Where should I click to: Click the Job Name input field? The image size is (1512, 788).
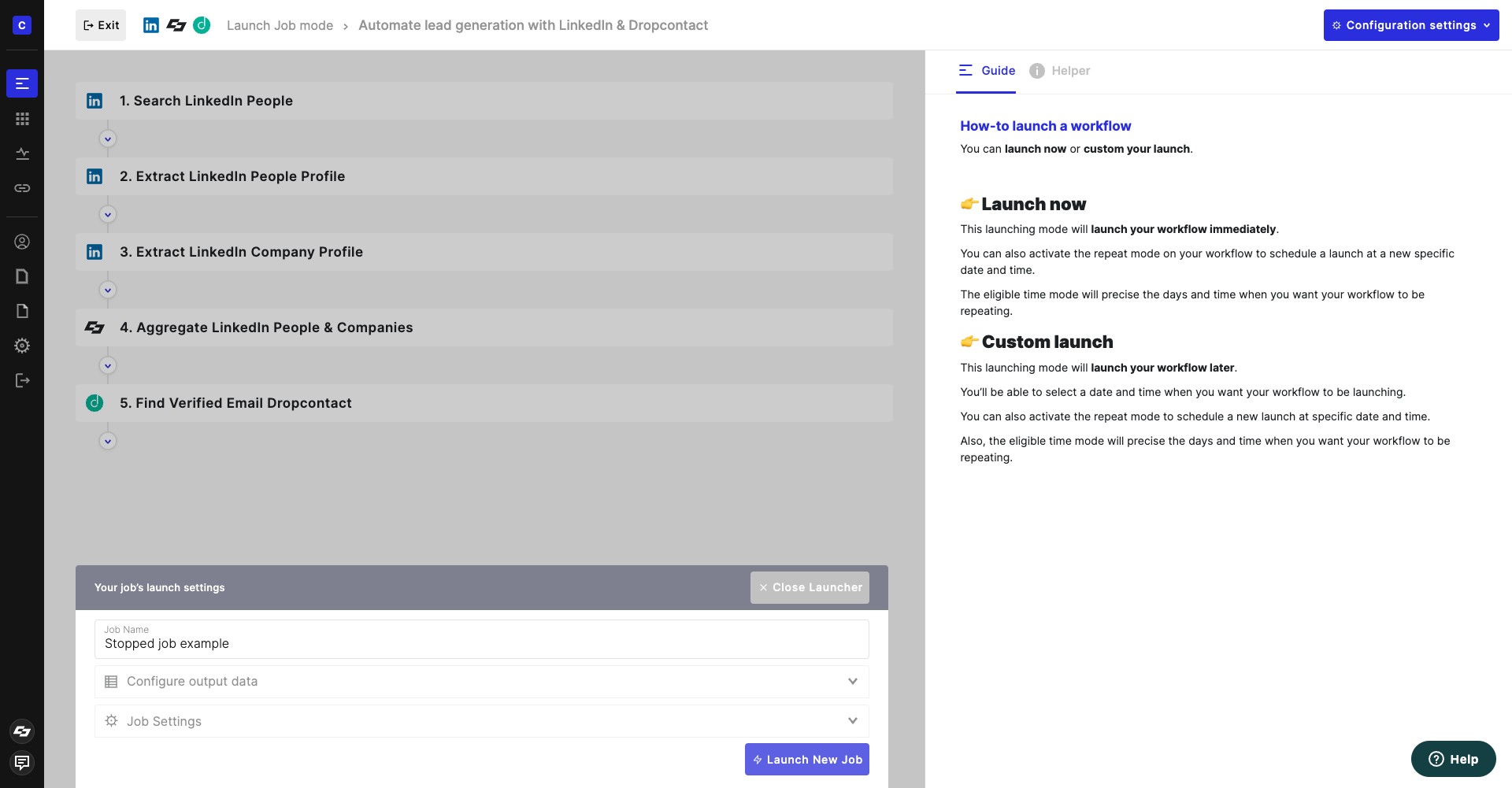[482, 639]
